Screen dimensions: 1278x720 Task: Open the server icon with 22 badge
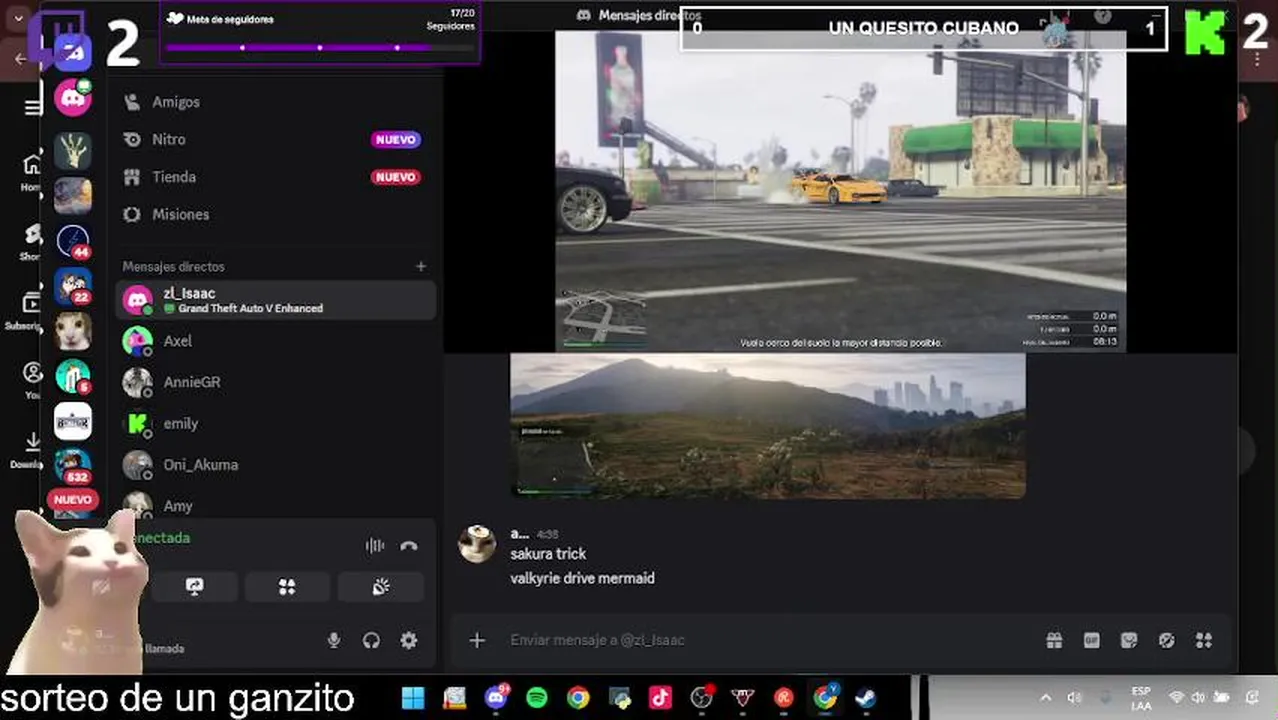(x=73, y=287)
